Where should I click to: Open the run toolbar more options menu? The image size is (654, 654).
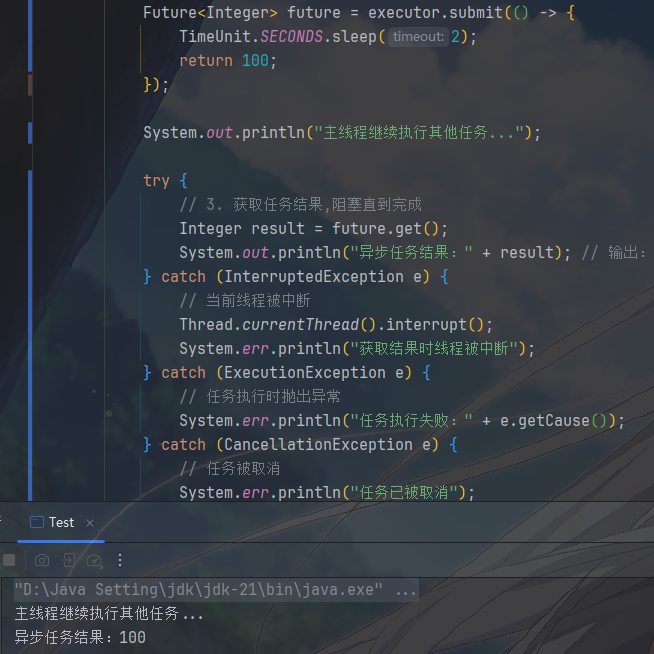point(121,560)
